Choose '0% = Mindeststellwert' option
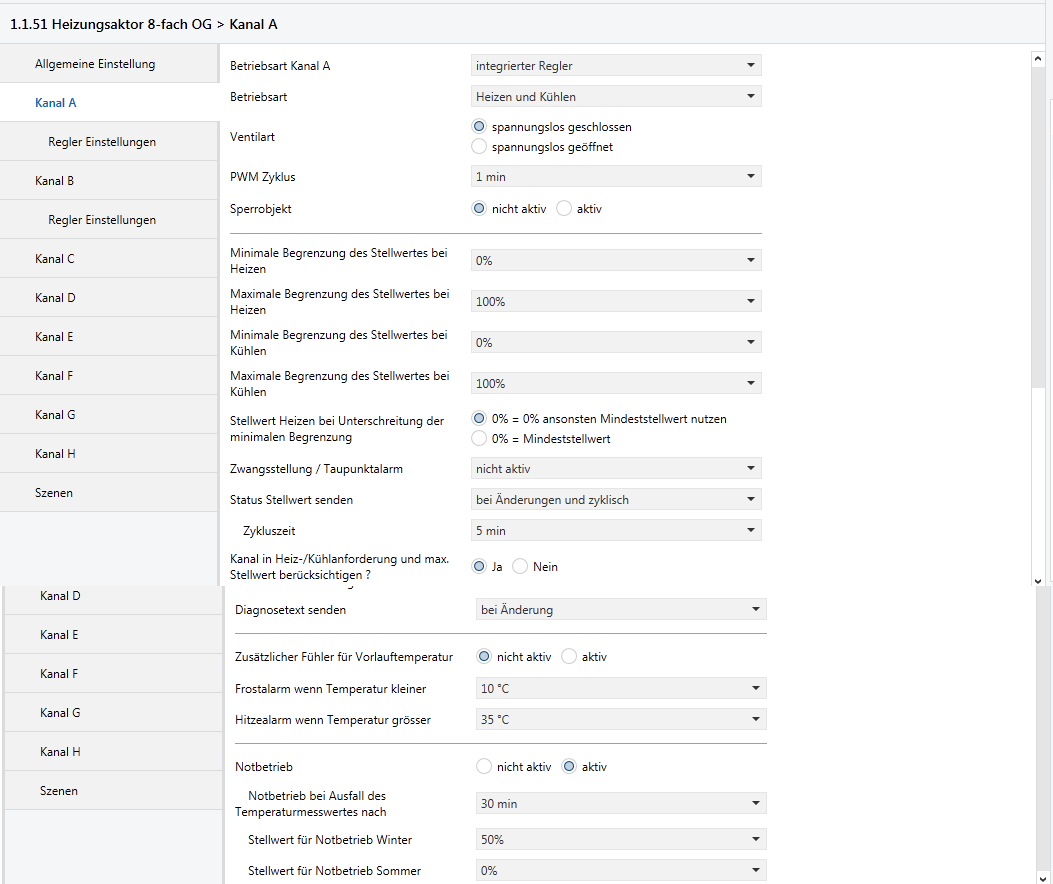The height and width of the screenshot is (884, 1053). coord(479,438)
